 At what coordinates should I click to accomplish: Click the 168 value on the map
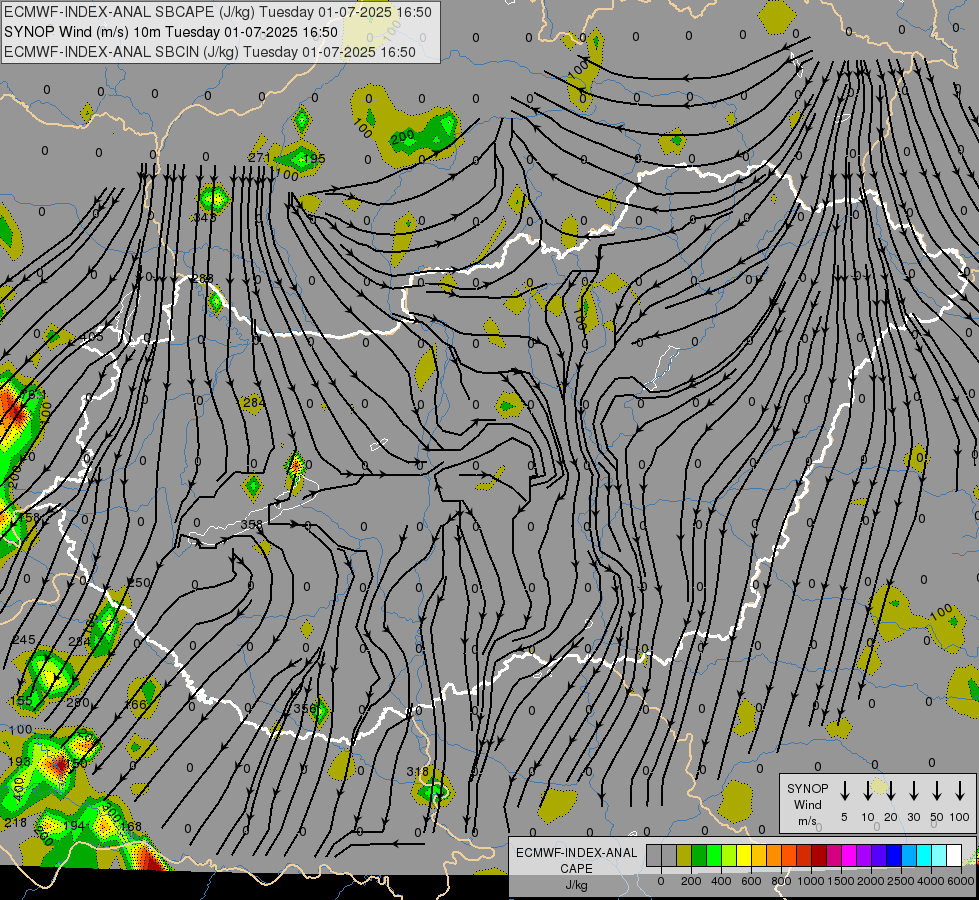point(130,827)
